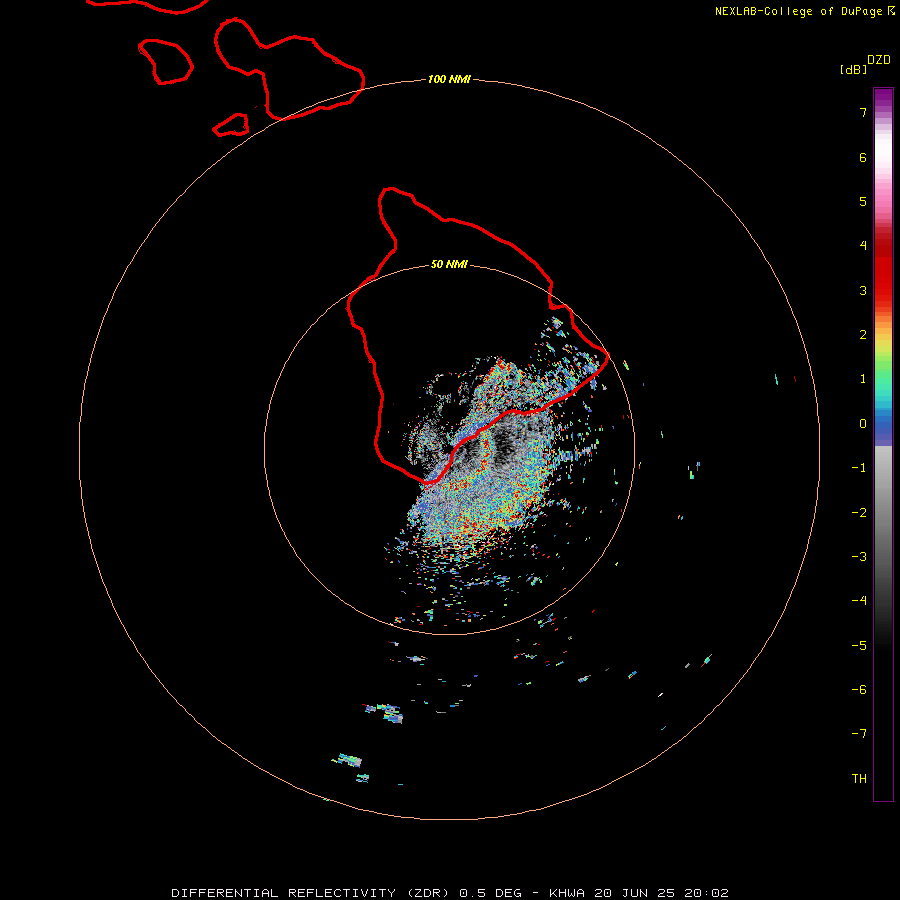Click the 3 value on the color scale

[863, 290]
